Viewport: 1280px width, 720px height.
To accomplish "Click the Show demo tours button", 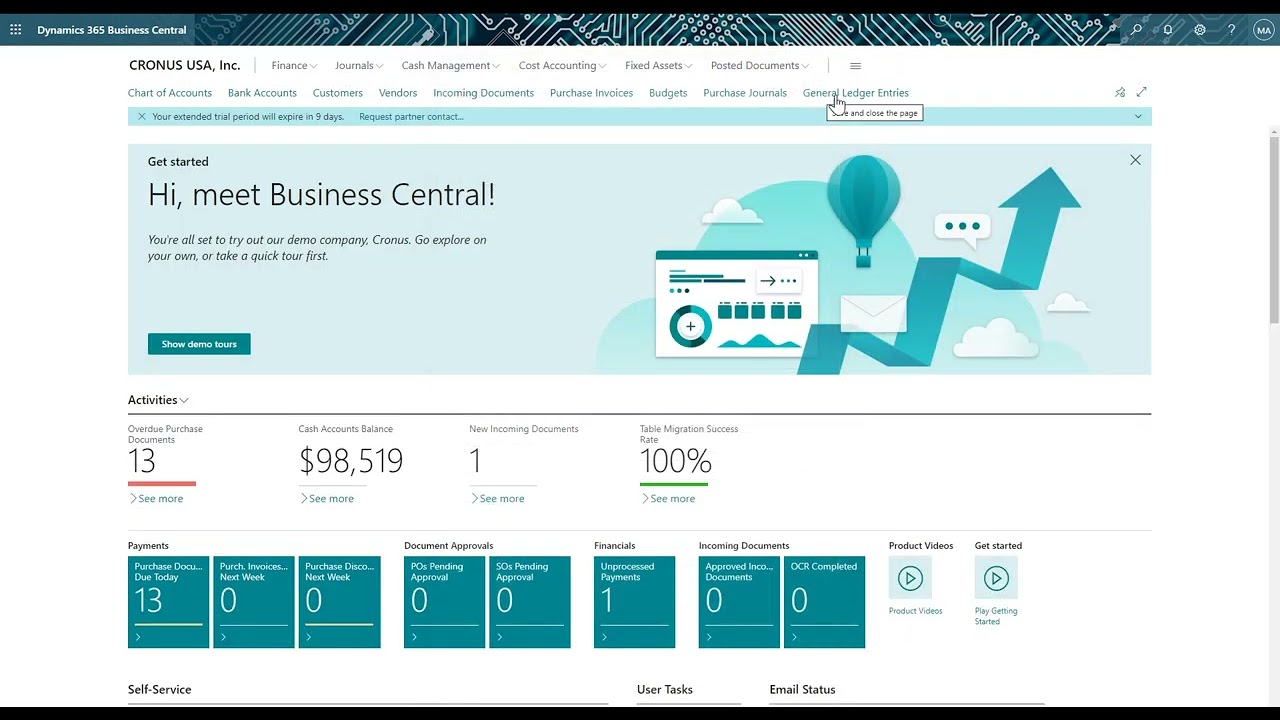I will point(199,344).
